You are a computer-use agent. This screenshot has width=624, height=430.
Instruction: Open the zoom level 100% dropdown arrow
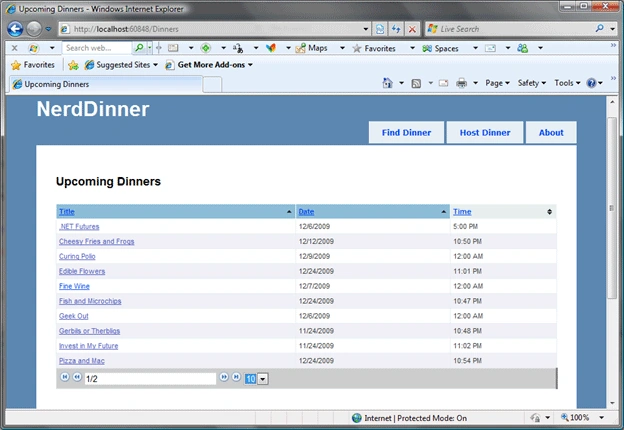(602, 417)
